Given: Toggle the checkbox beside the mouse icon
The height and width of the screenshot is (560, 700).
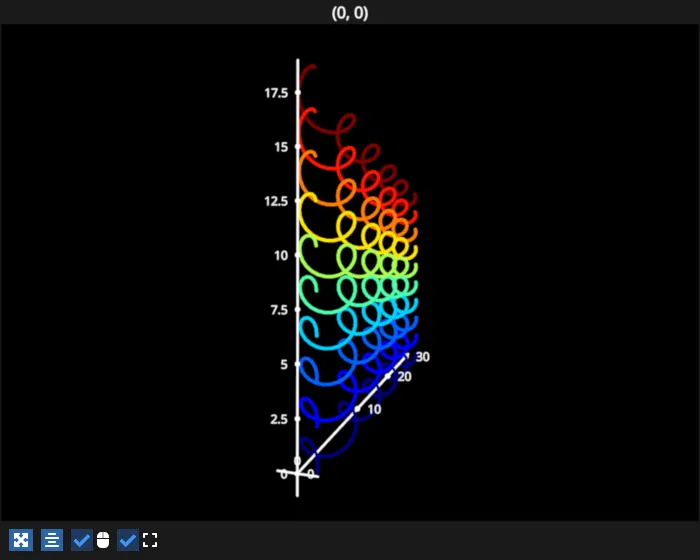Looking at the screenshot, I should 82,540.
